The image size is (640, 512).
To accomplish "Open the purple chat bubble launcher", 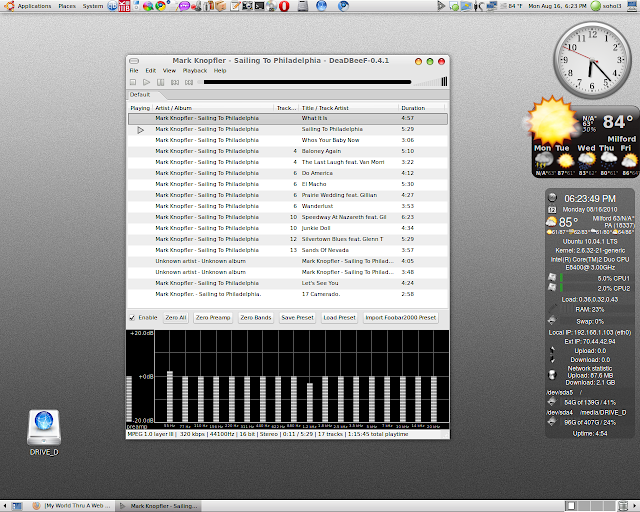I will [x=184, y=6].
